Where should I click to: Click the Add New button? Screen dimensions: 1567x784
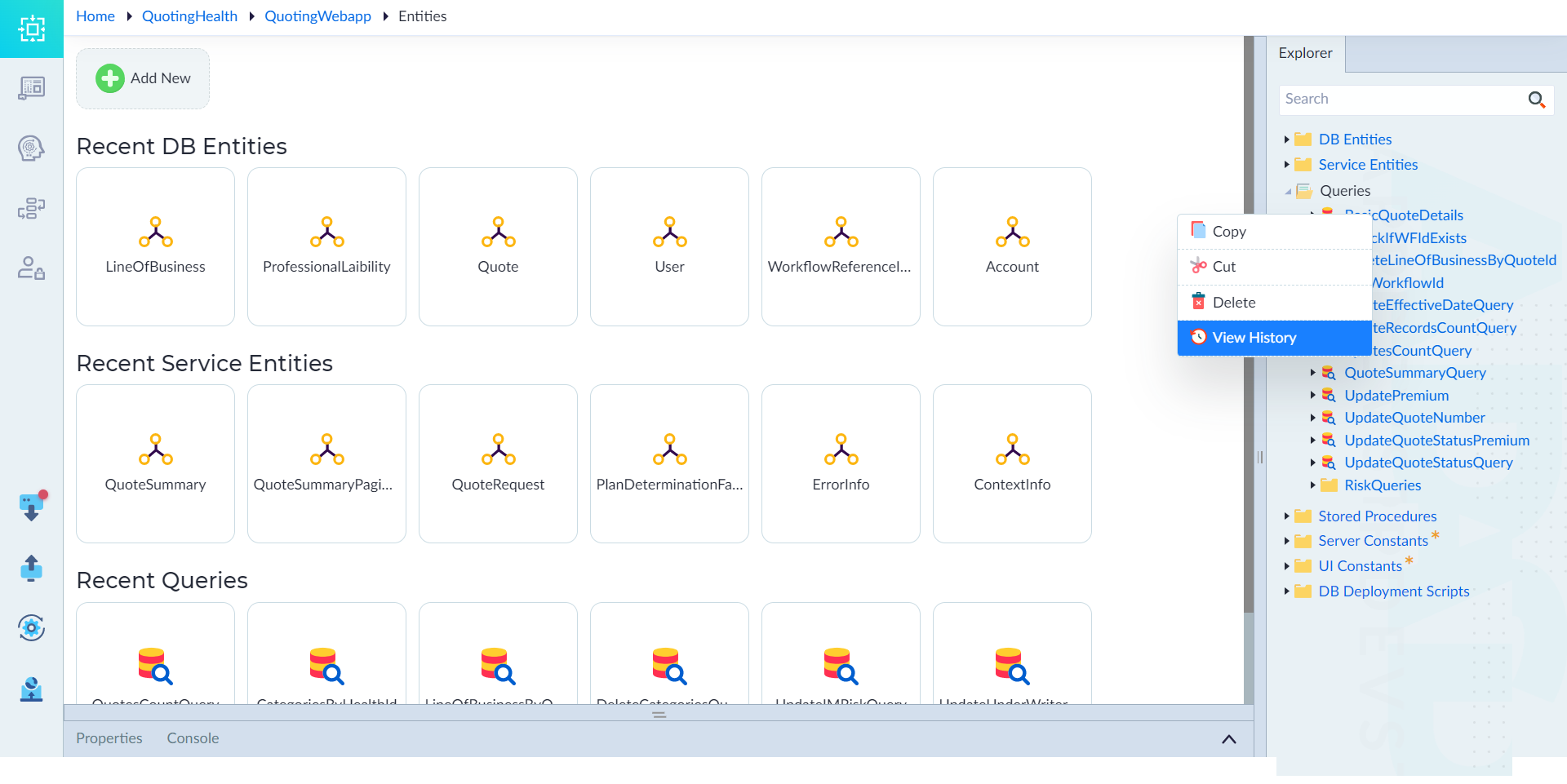click(x=143, y=78)
